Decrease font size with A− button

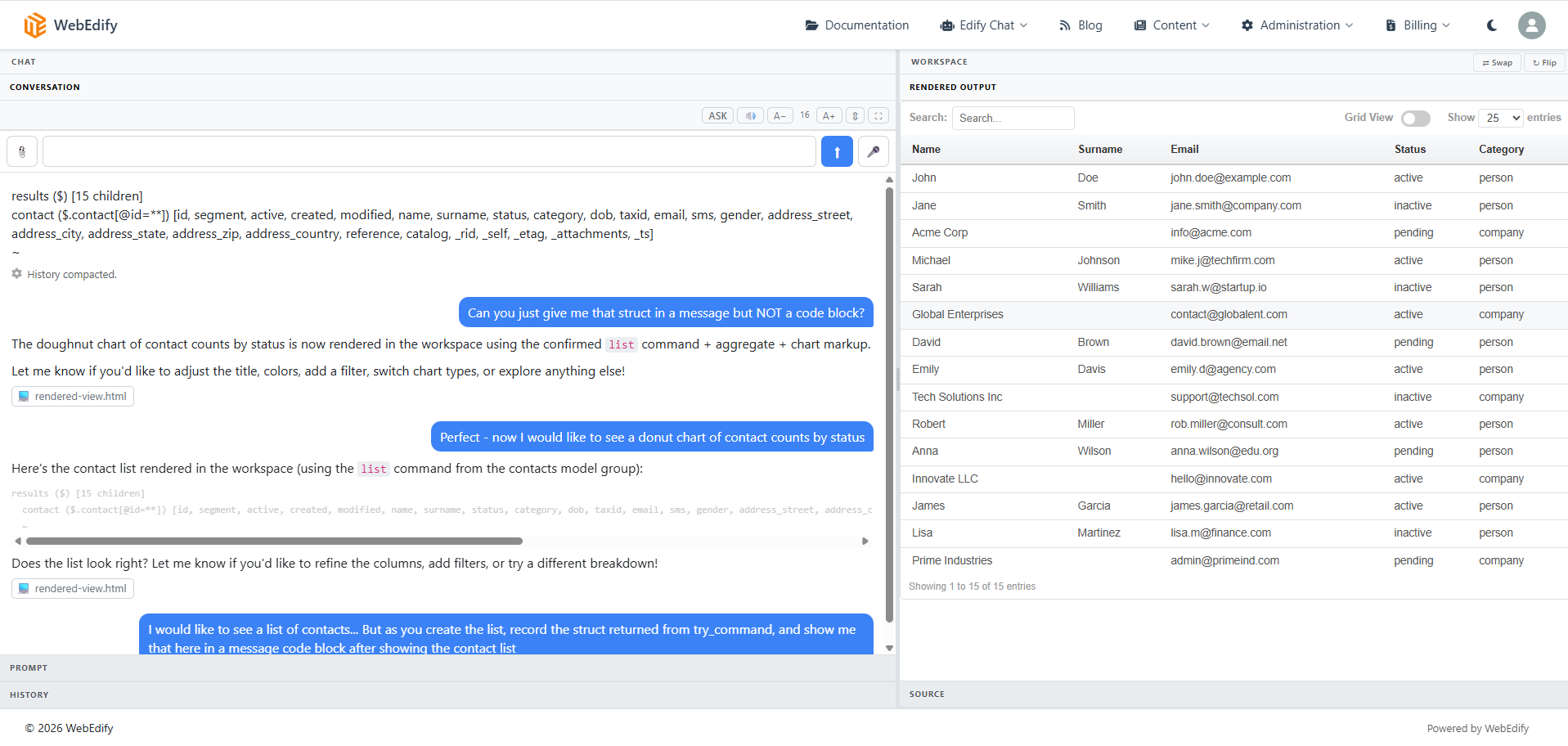[x=780, y=116]
